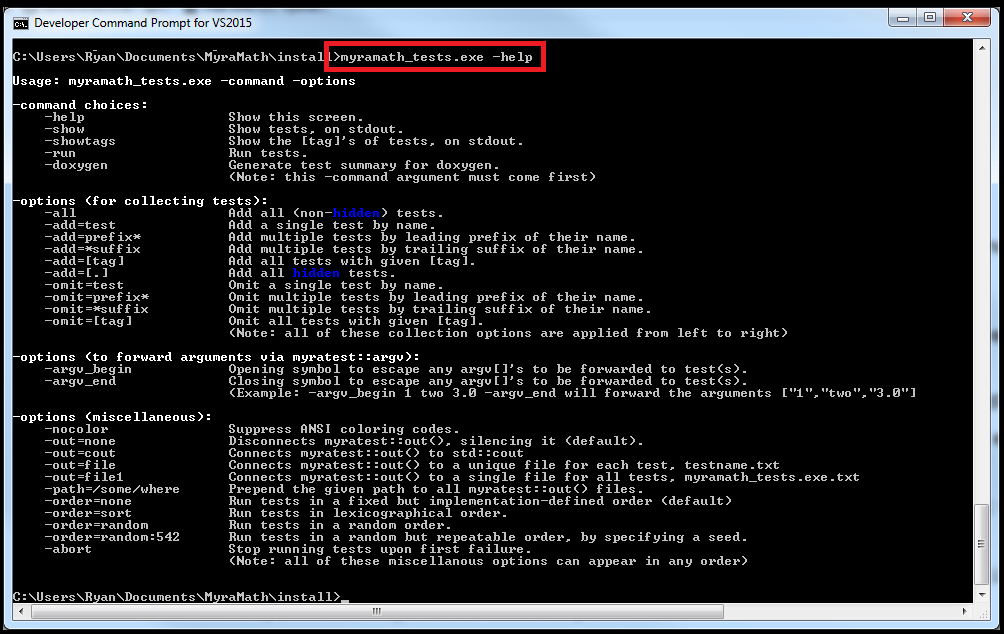Click 'Run tests in lexicographical order.' description

(368, 514)
